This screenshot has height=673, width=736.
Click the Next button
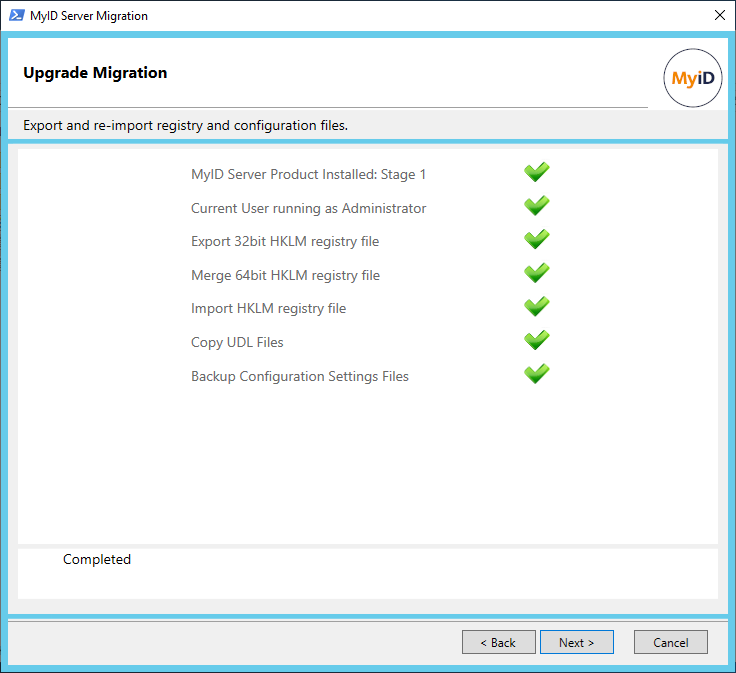click(576, 642)
